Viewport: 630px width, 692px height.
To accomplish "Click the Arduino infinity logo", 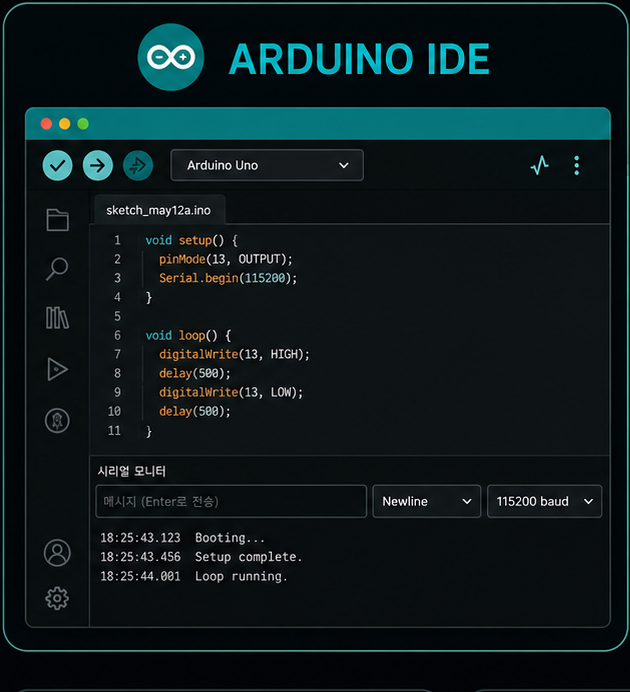I will coord(171,57).
